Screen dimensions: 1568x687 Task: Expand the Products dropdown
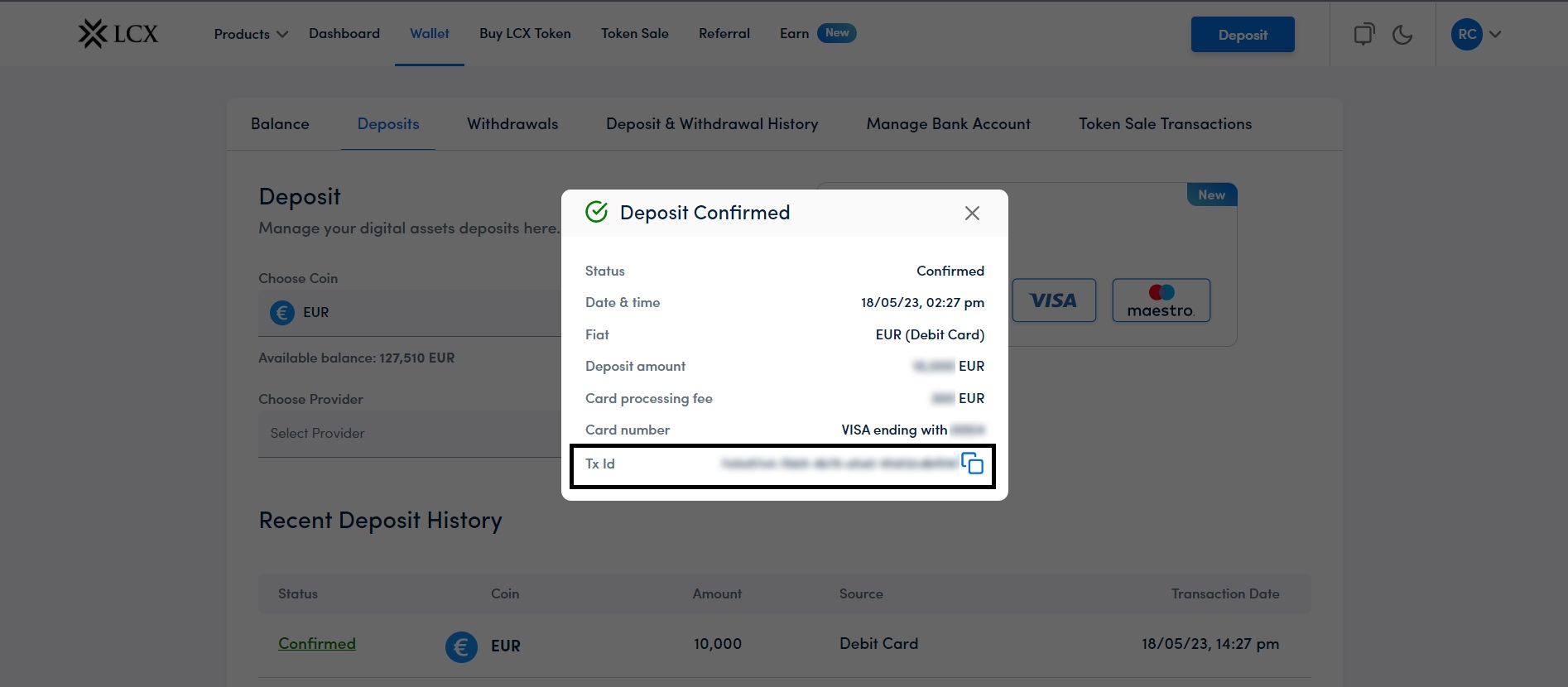[x=250, y=34]
